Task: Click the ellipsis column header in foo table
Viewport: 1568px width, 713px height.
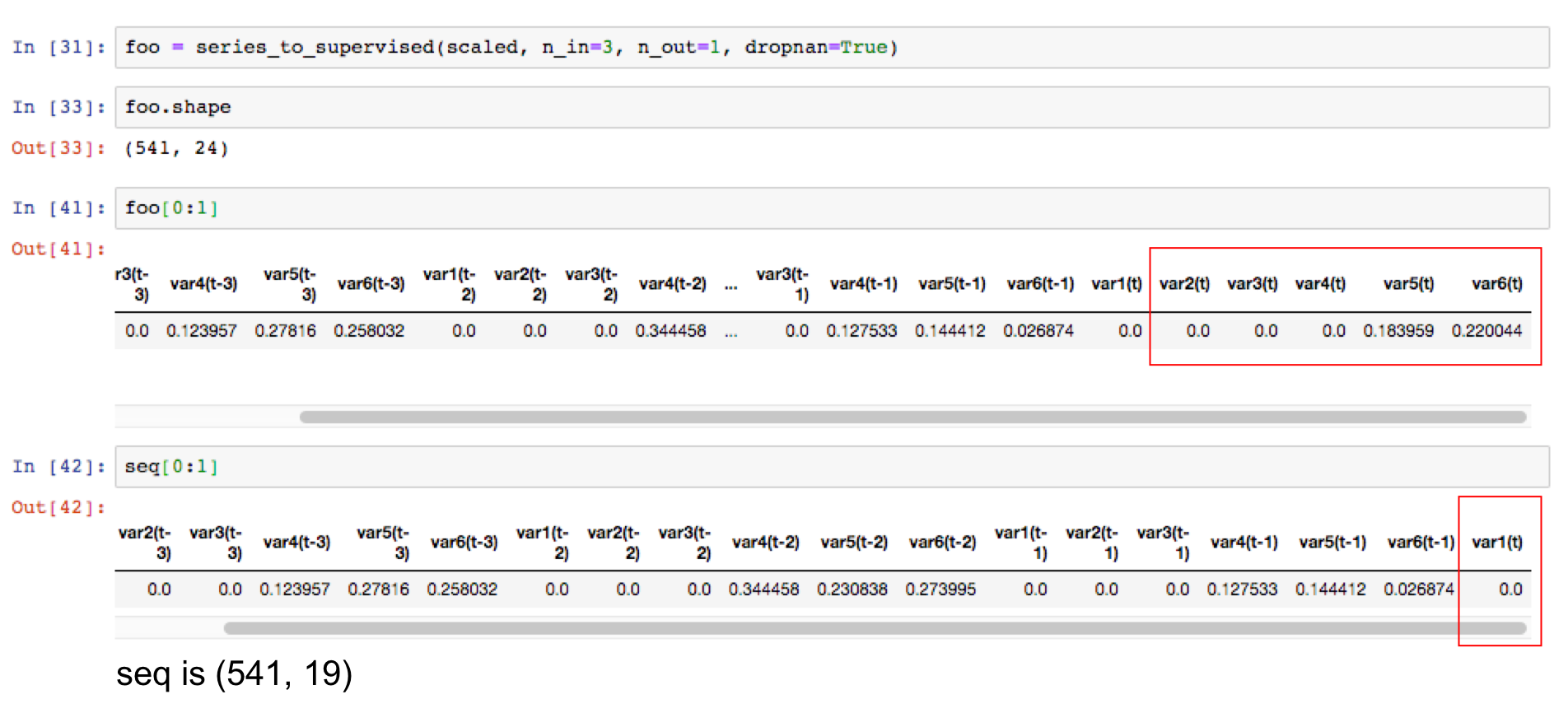Action: tap(730, 285)
